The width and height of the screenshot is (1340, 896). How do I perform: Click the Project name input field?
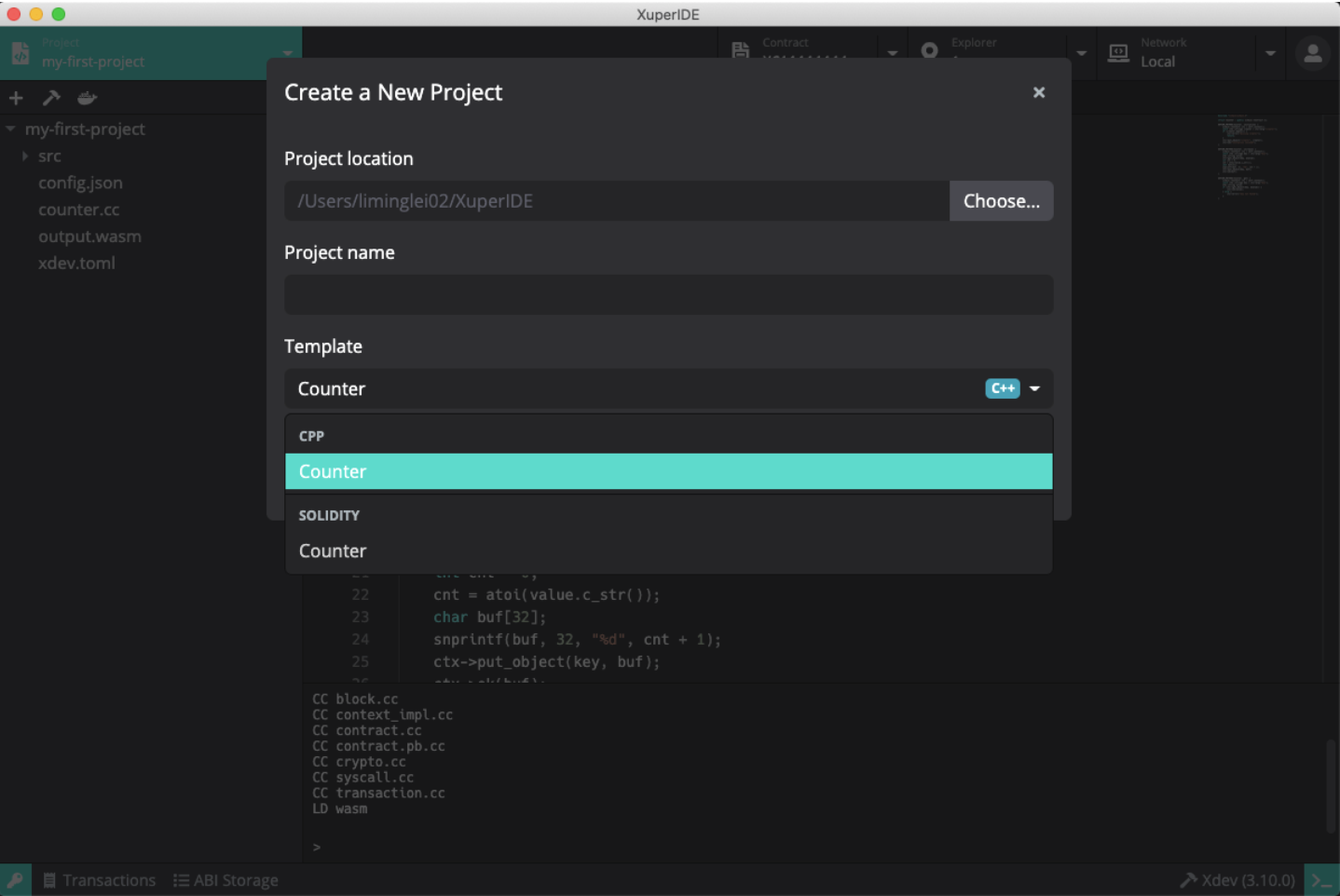668,294
